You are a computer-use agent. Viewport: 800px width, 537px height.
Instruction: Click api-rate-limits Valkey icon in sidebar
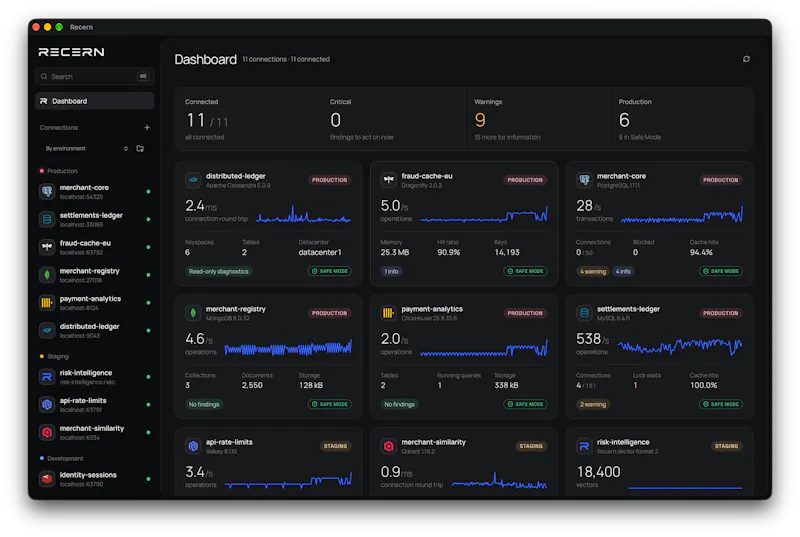(47, 404)
